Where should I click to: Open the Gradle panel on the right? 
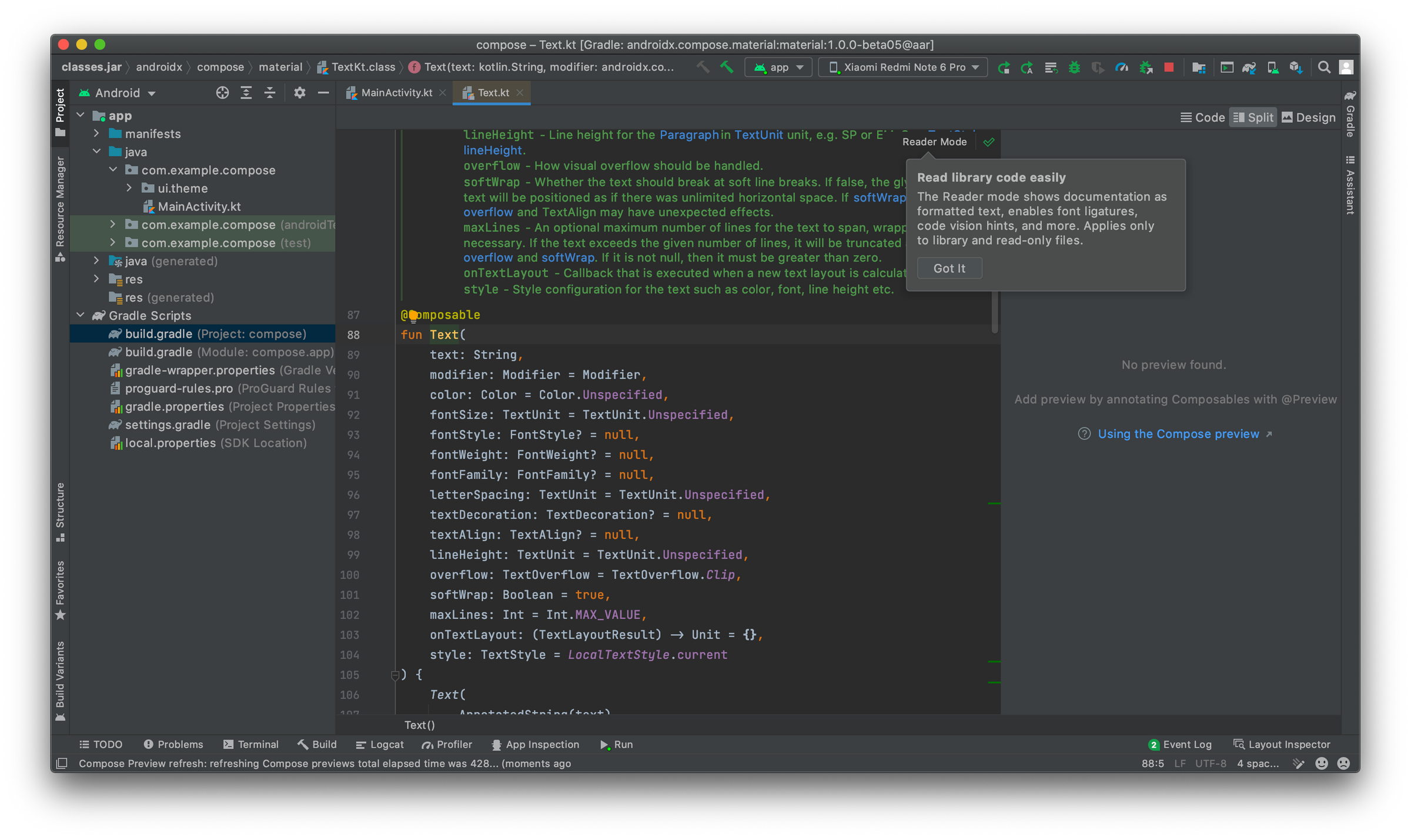1349,118
